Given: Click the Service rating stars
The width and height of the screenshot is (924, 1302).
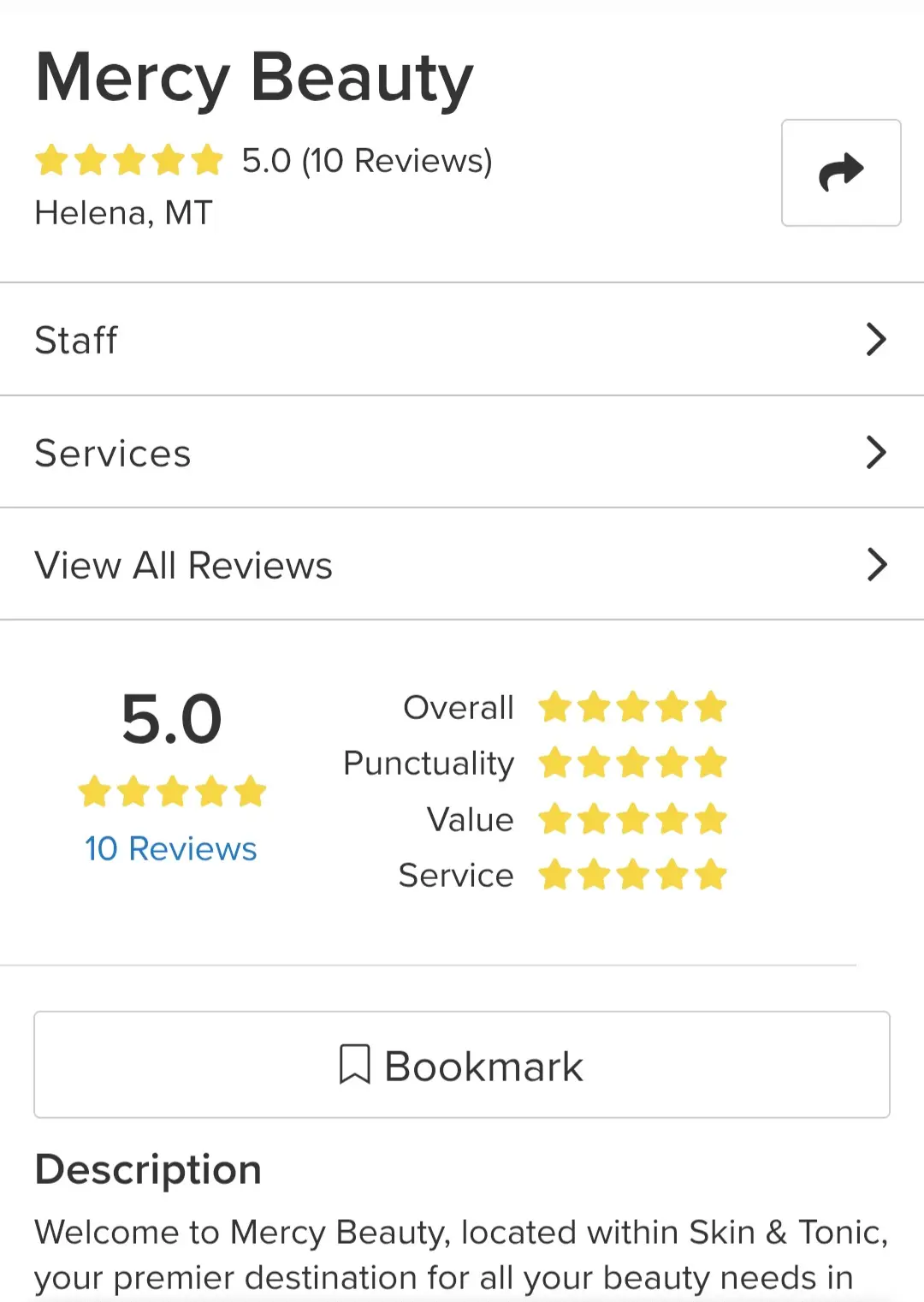Looking at the screenshot, I should coord(632,875).
